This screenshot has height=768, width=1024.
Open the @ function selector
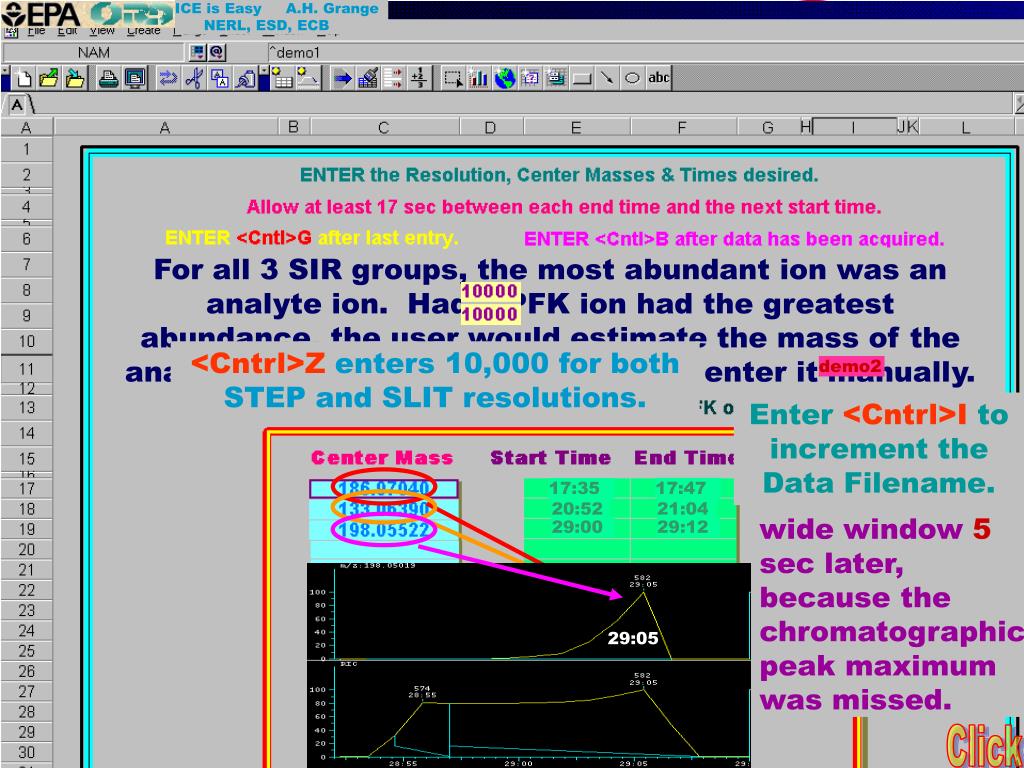pyautogui.click(x=216, y=52)
